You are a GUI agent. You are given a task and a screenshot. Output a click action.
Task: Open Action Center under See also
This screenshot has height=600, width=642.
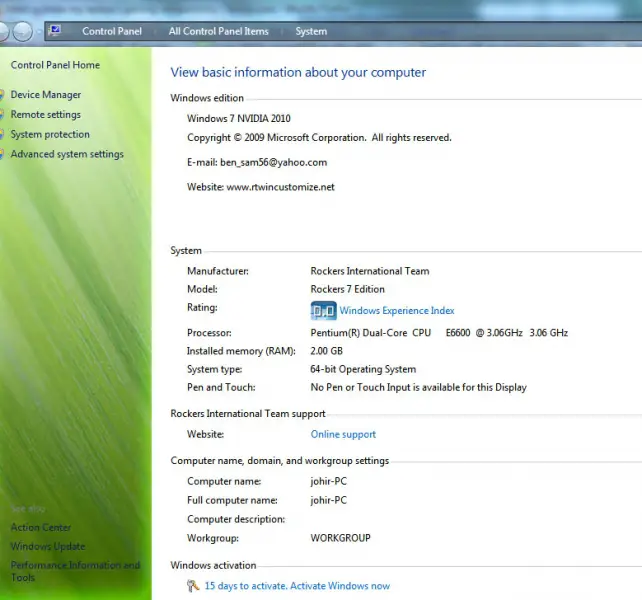coord(41,527)
